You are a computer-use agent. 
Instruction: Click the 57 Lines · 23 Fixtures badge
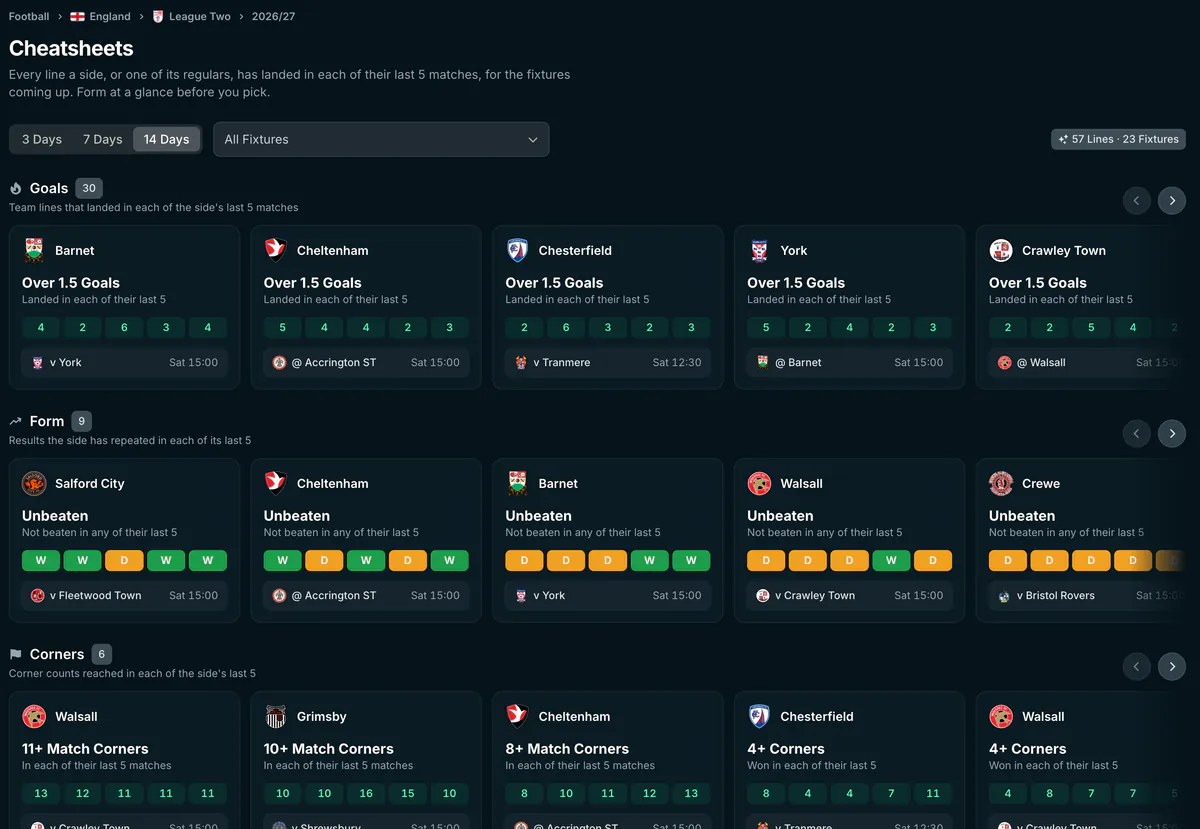(x=1118, y=139)
